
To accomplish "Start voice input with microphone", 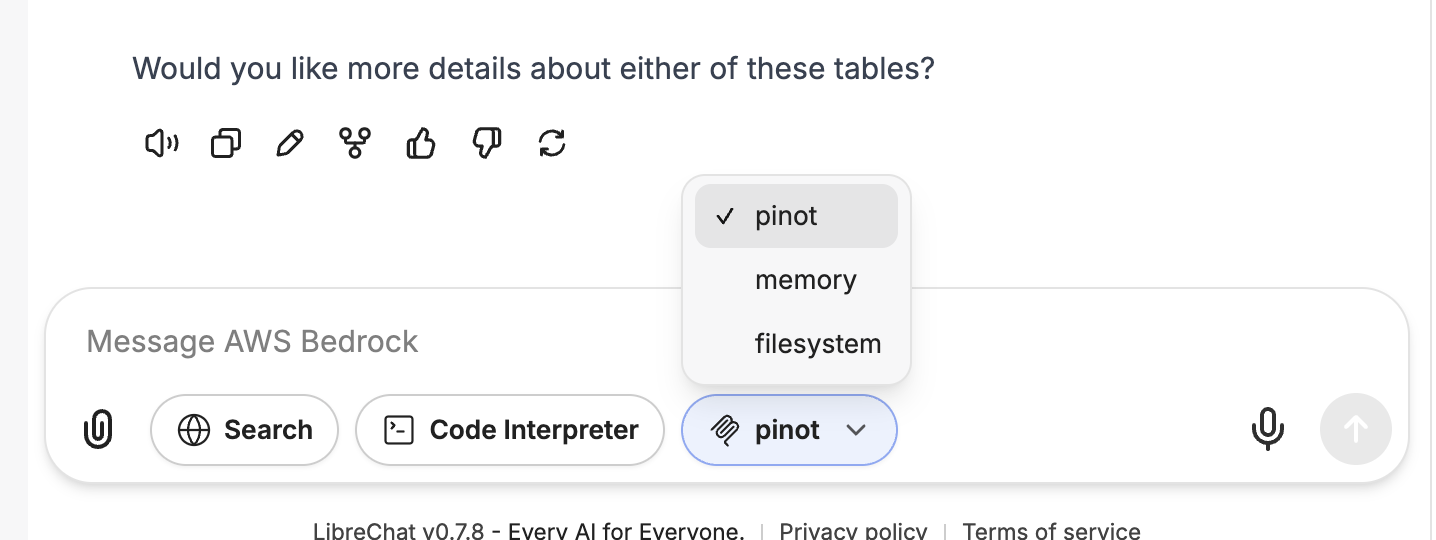I will (1267, 430).
